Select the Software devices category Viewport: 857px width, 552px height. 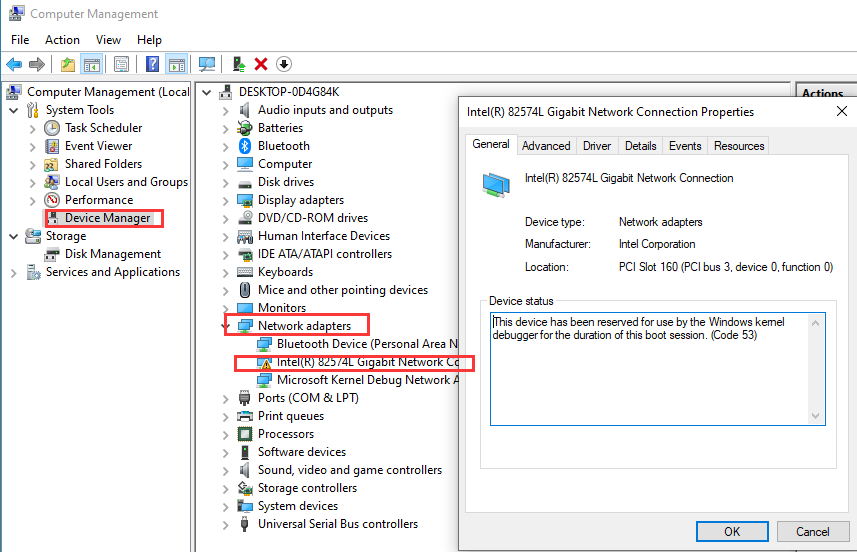click(x=302, y=452)
